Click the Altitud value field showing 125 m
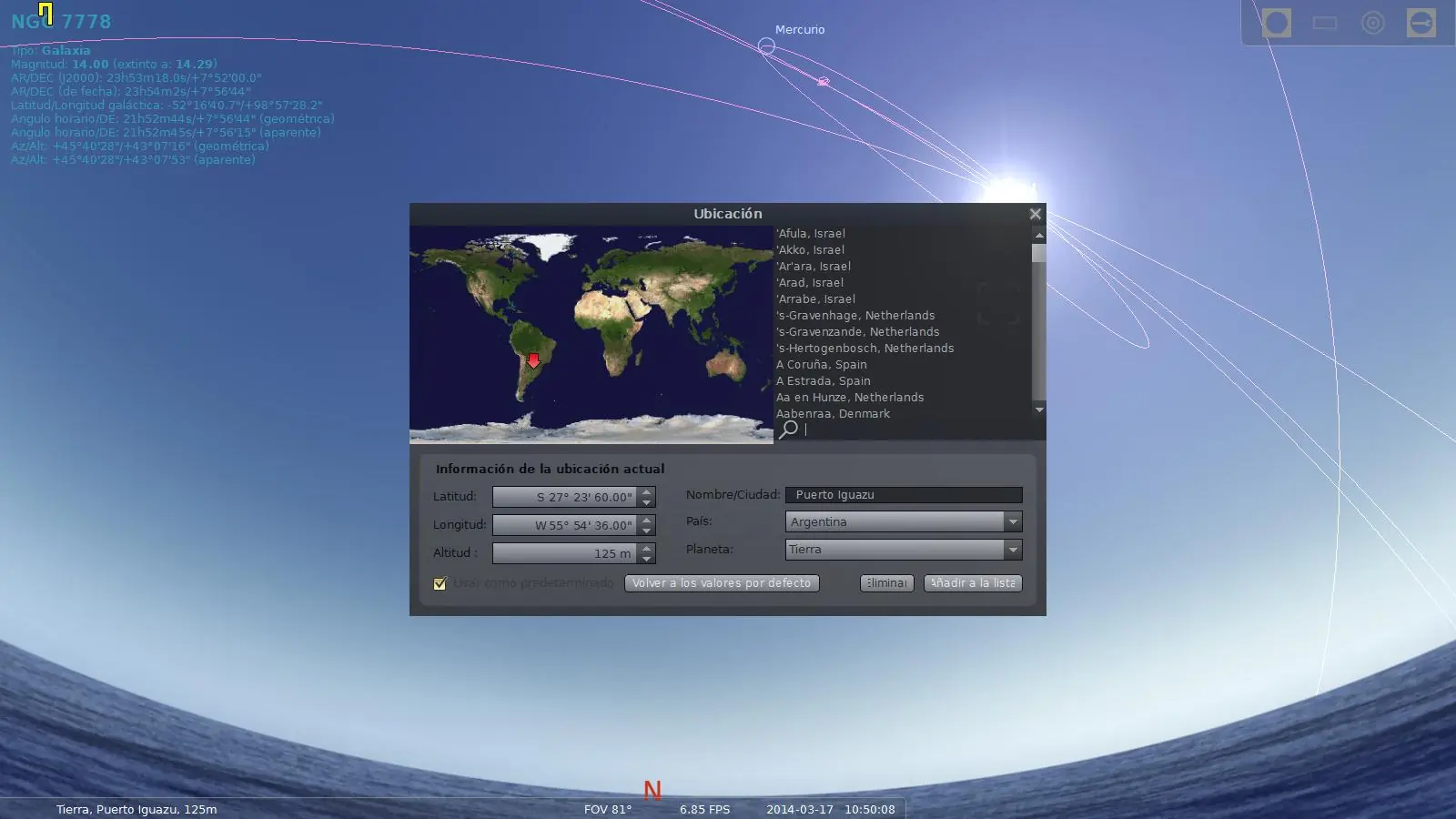 point(565,553)
